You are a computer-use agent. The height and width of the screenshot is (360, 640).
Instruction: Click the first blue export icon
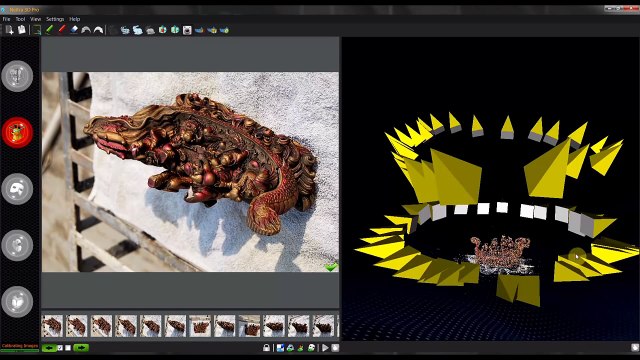coord(199,30)
